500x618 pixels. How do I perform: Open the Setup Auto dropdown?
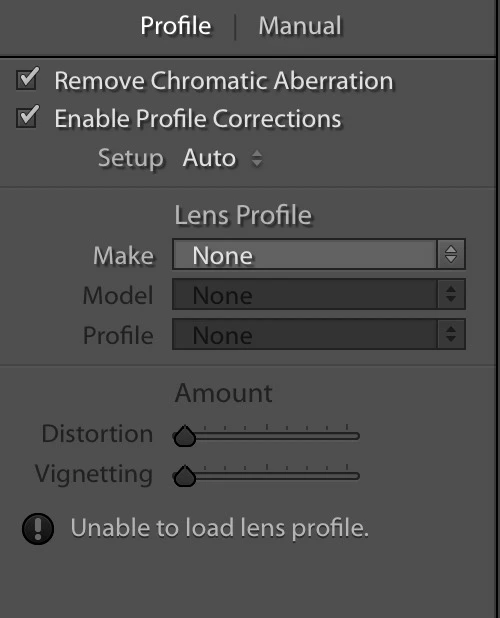[x=223, y=158]
